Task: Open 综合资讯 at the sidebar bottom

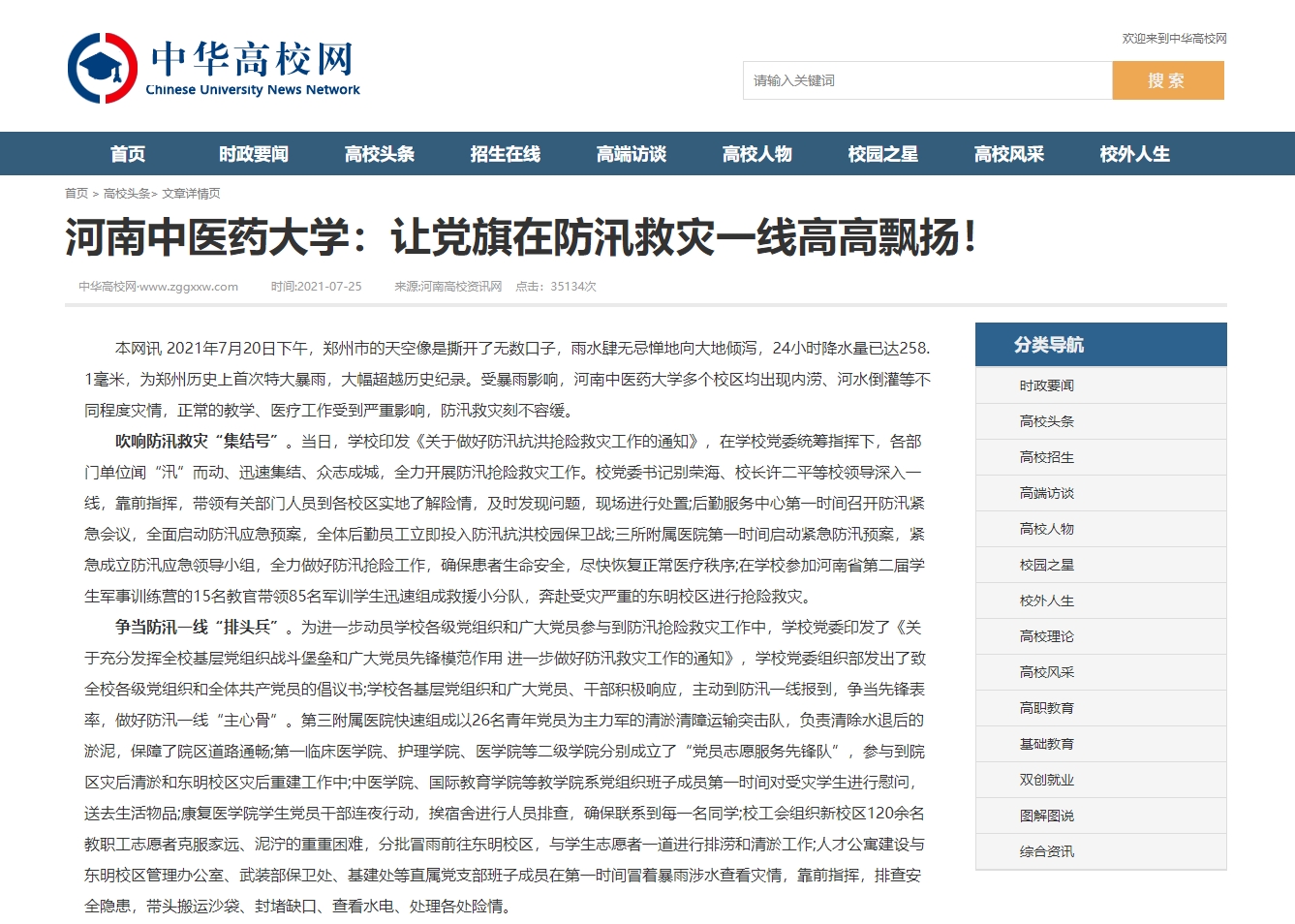Action: click(1046, 851)
